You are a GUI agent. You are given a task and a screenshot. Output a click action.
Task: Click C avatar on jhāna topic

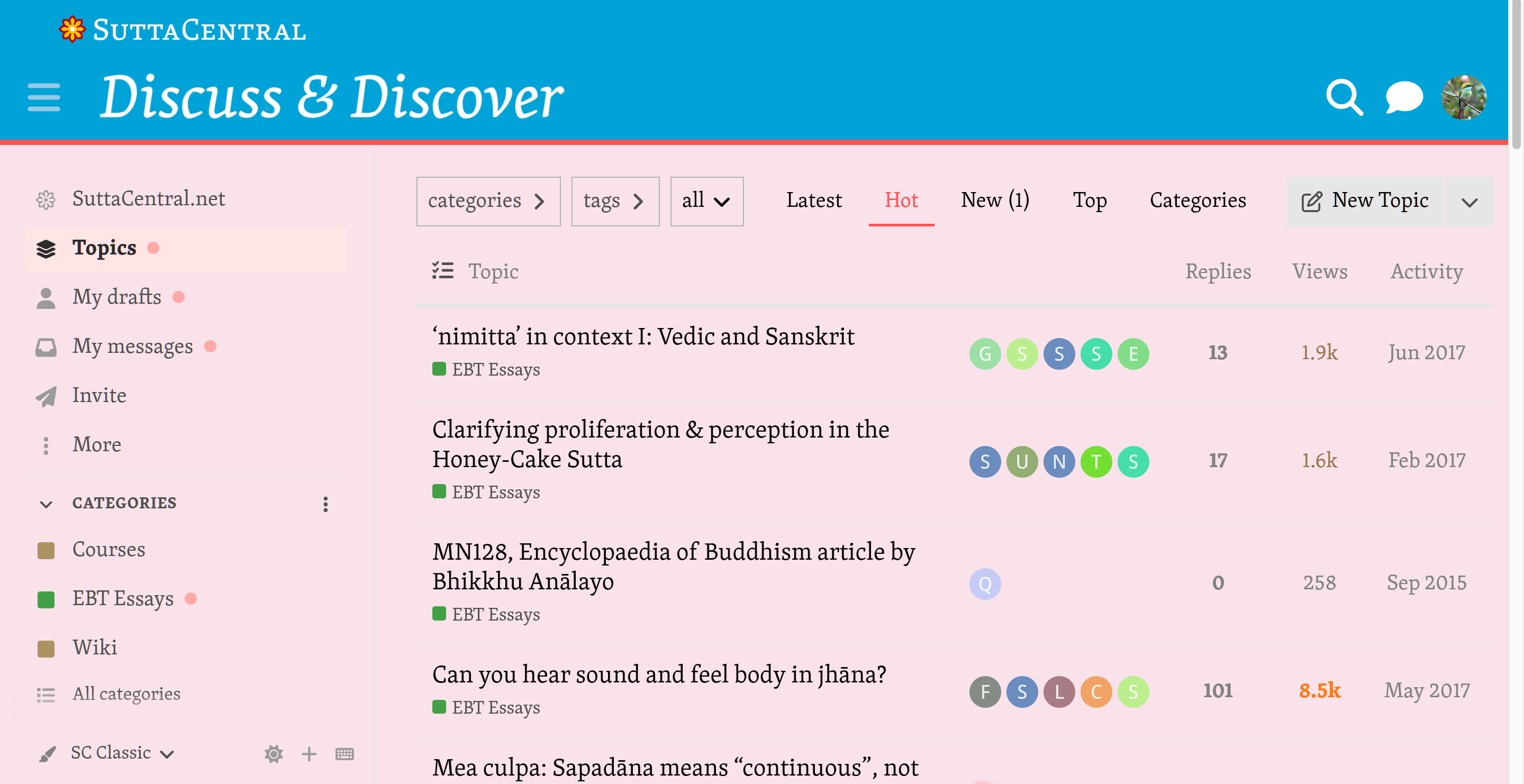(x=1096, y=691)
